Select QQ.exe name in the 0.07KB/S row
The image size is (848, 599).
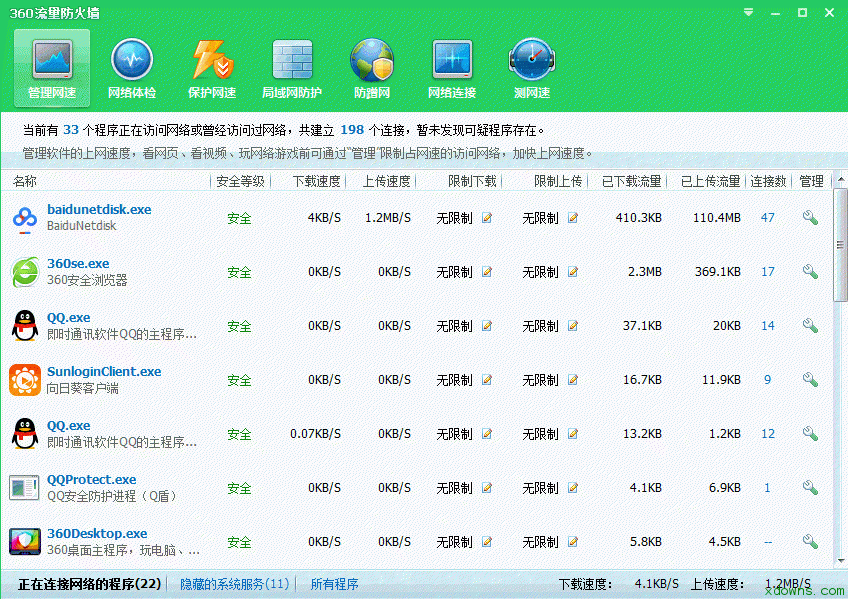pos(69,425)
